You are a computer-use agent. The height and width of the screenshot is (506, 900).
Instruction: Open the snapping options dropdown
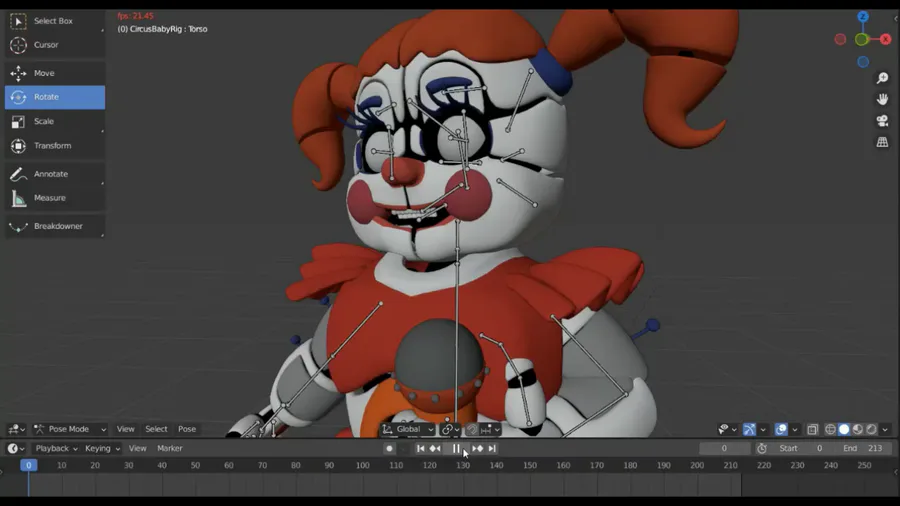[x=490, y=429]
